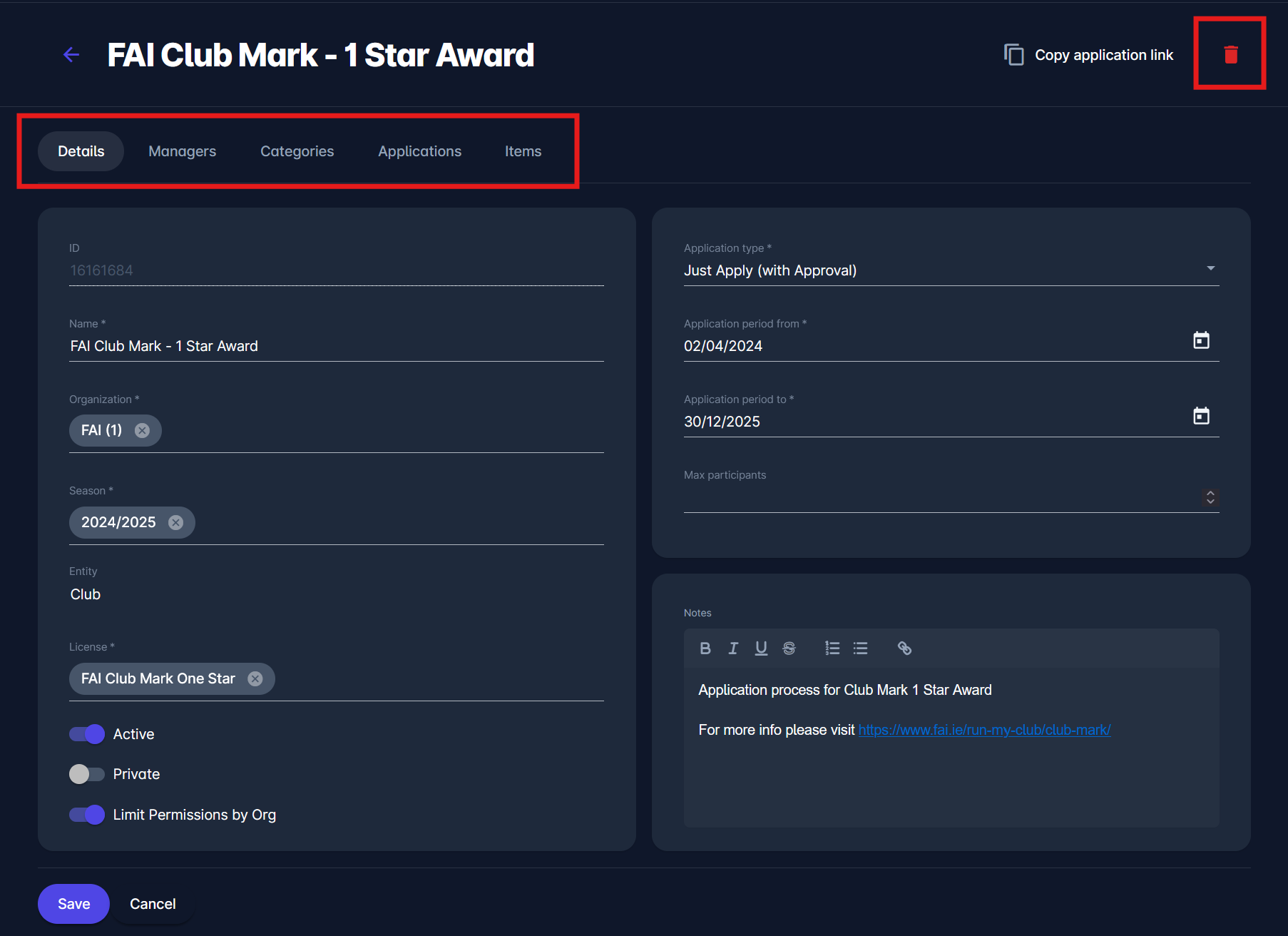Click the red trash delete icon
1288x936 pixels.
click(x=1230, y=55)
